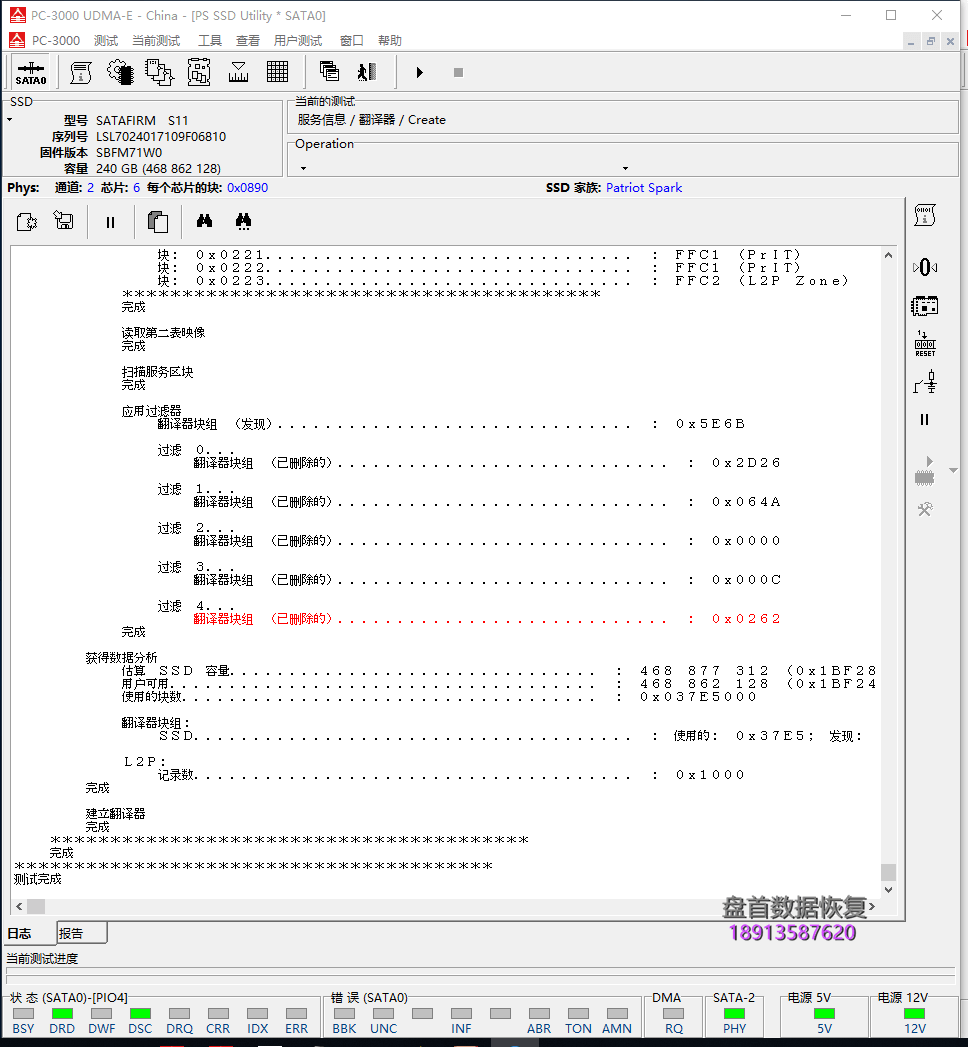Open the left Operation dropdown arrow
Viewport: 968px width, 1047px height.
coord(304,168)
